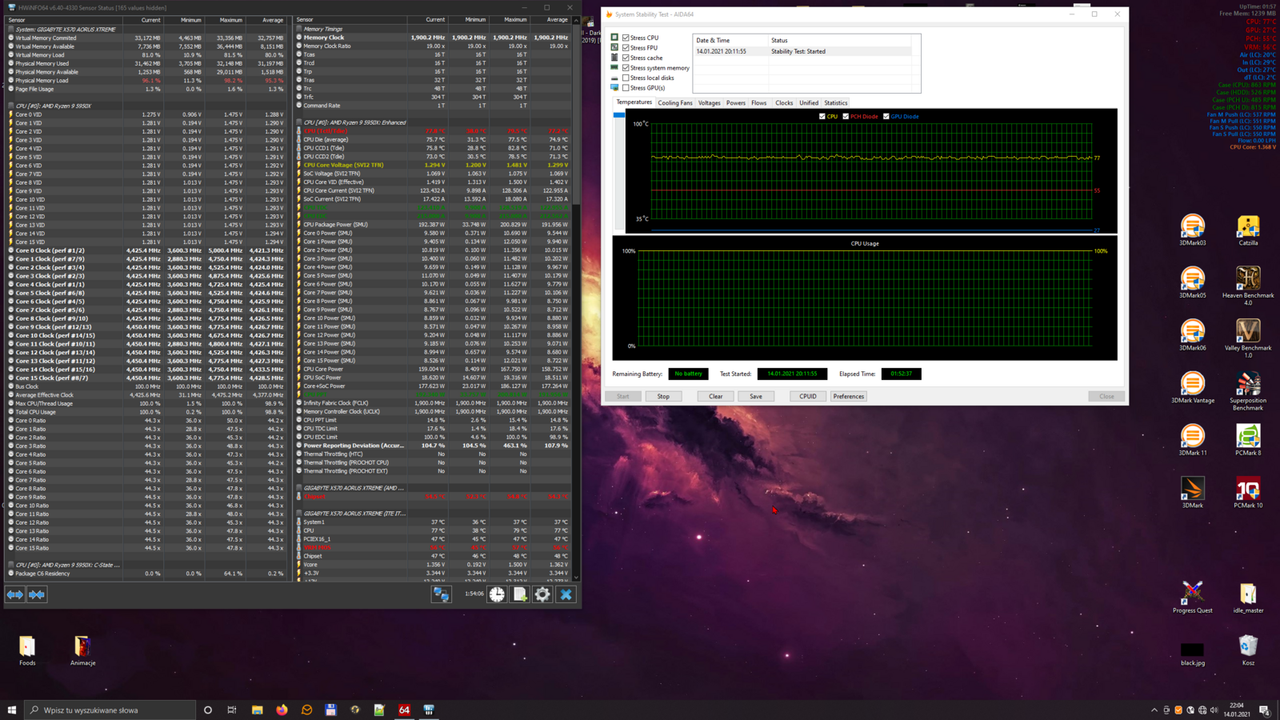Switch to the Powers tab
The width and height of the screenshot is (1280, 720).
tap(736, 102)
